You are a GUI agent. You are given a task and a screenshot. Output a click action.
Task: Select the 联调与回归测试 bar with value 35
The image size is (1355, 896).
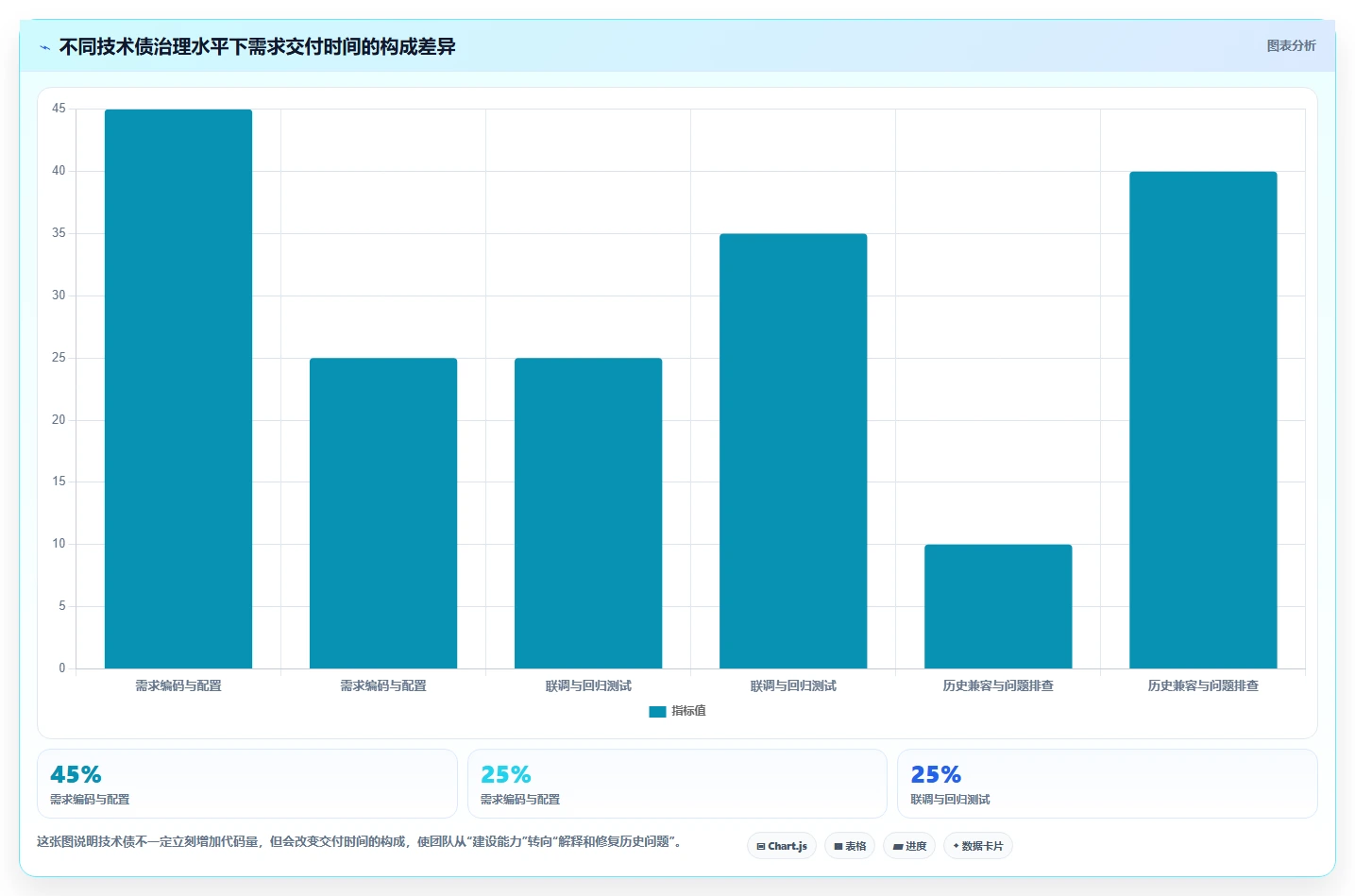click(x=793, y=451)
